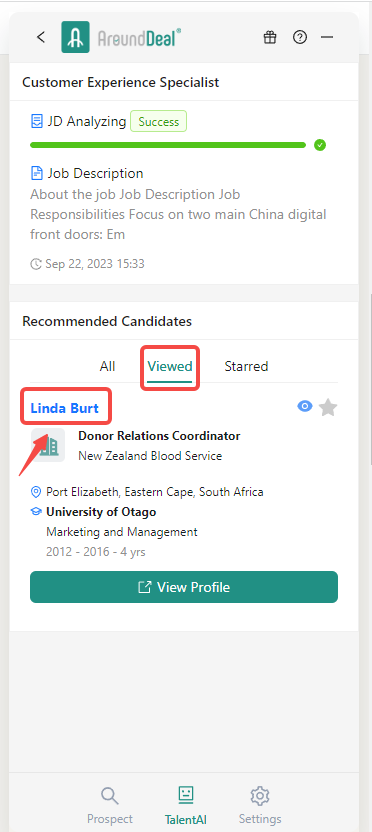Select the Viewed candidates tab
Image resolution: width=372 pixels, height=832 pixels.
click(170, 367)
